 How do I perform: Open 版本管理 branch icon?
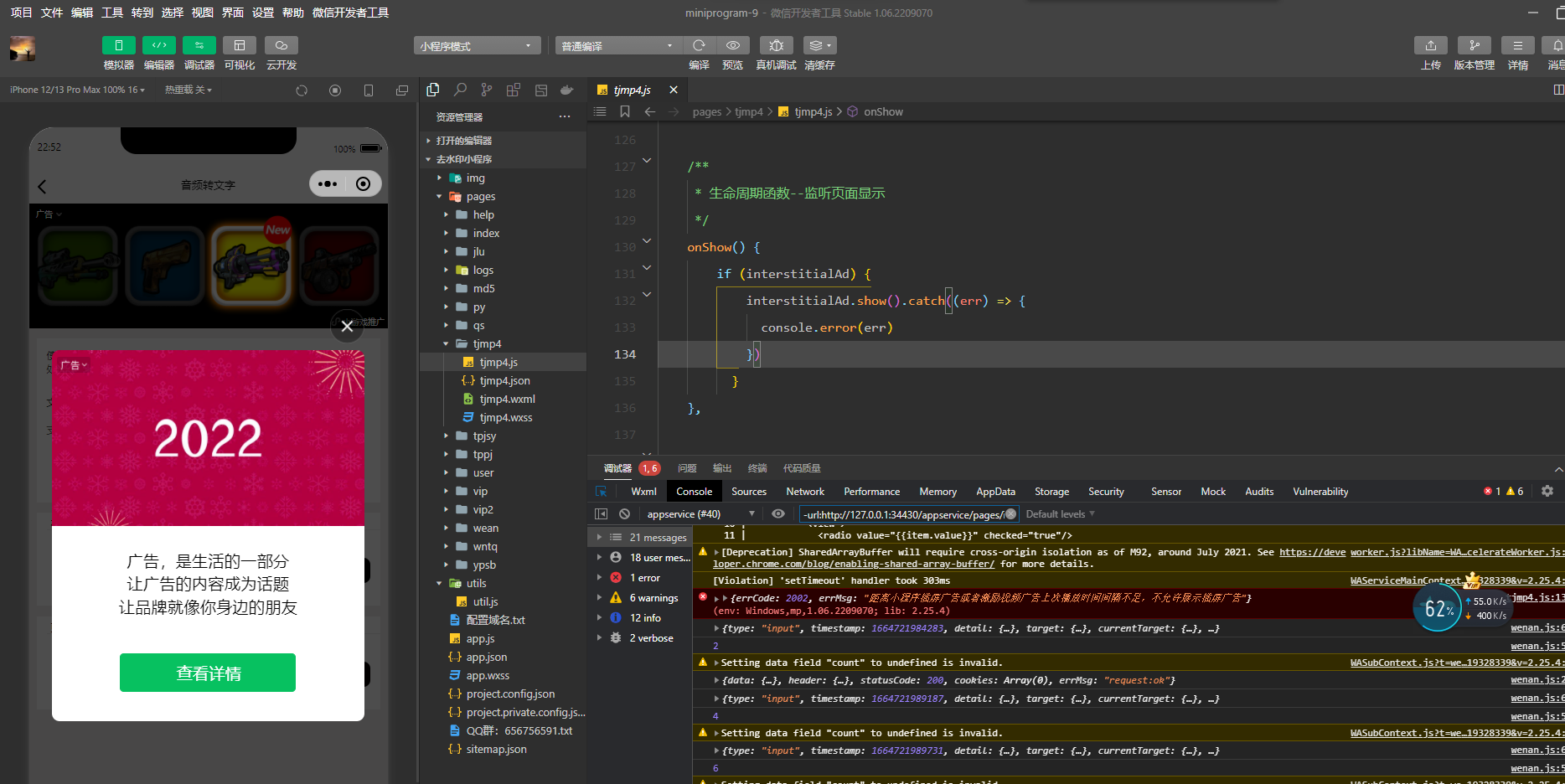click(1474, 45)
